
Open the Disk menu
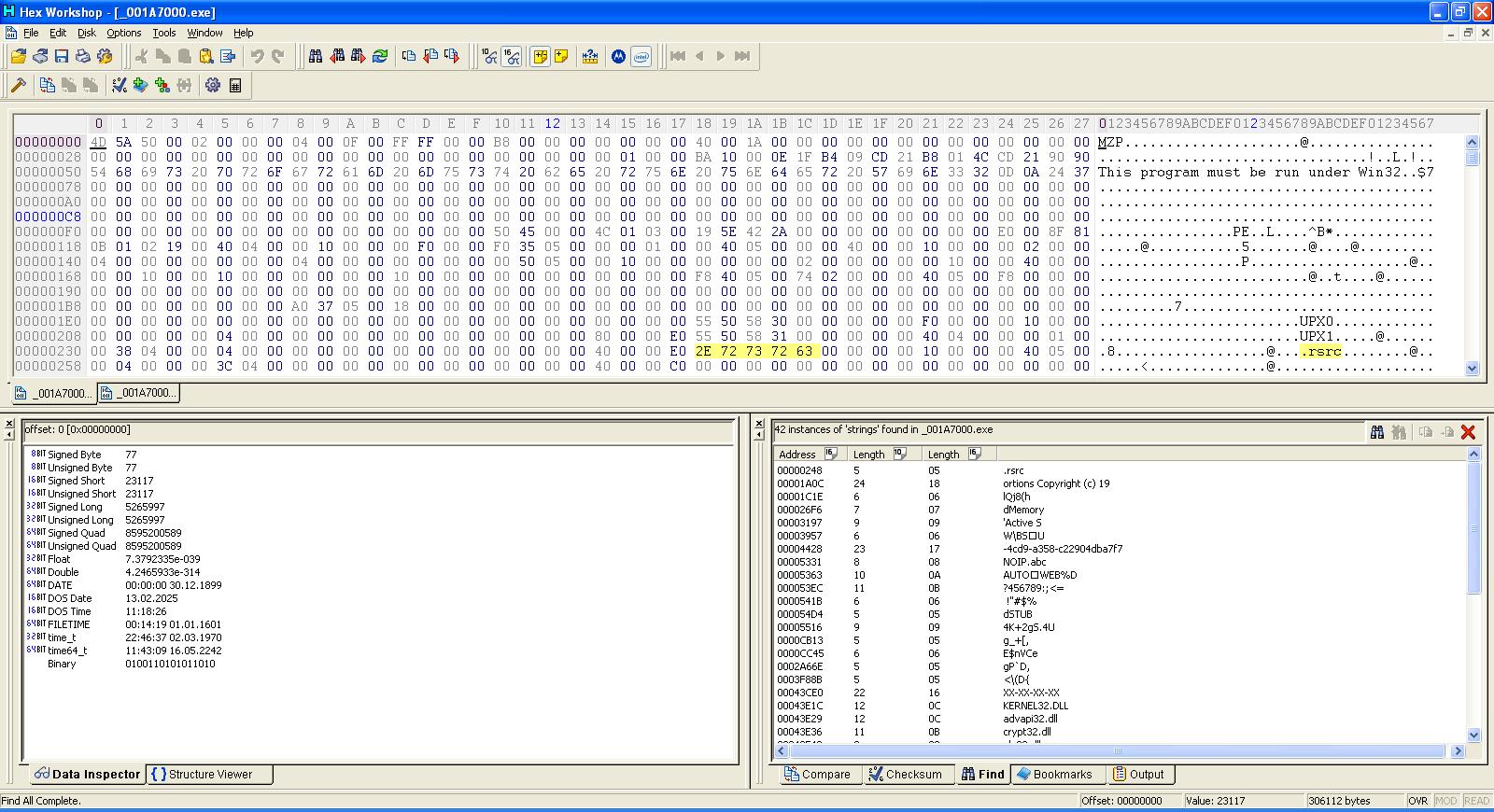[87, 33]
